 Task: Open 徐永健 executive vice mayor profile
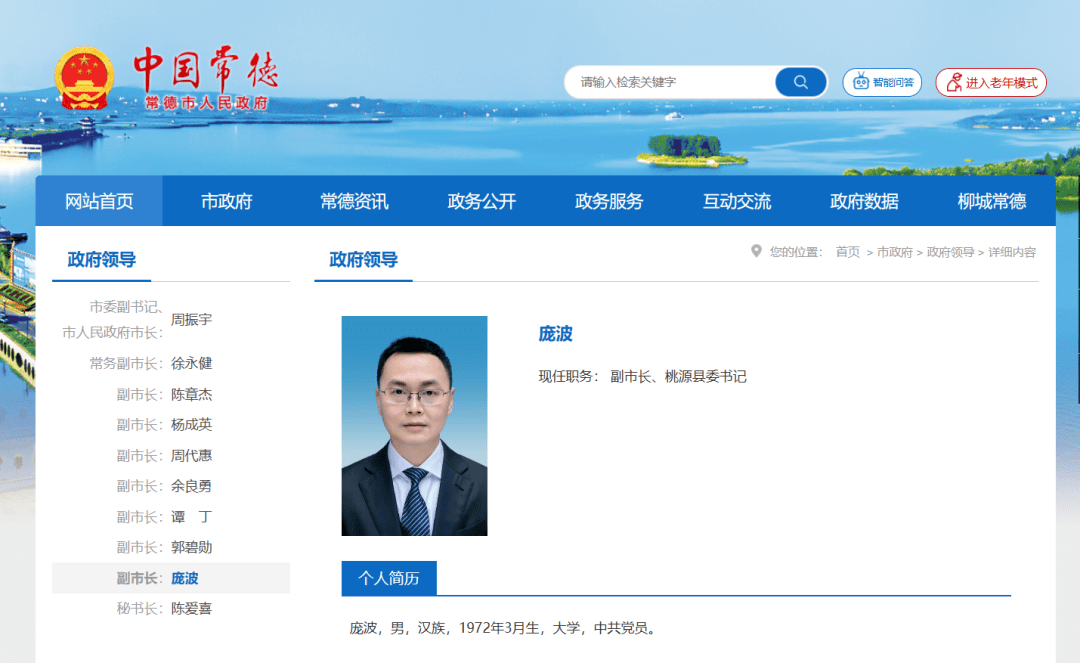[191, 364]
